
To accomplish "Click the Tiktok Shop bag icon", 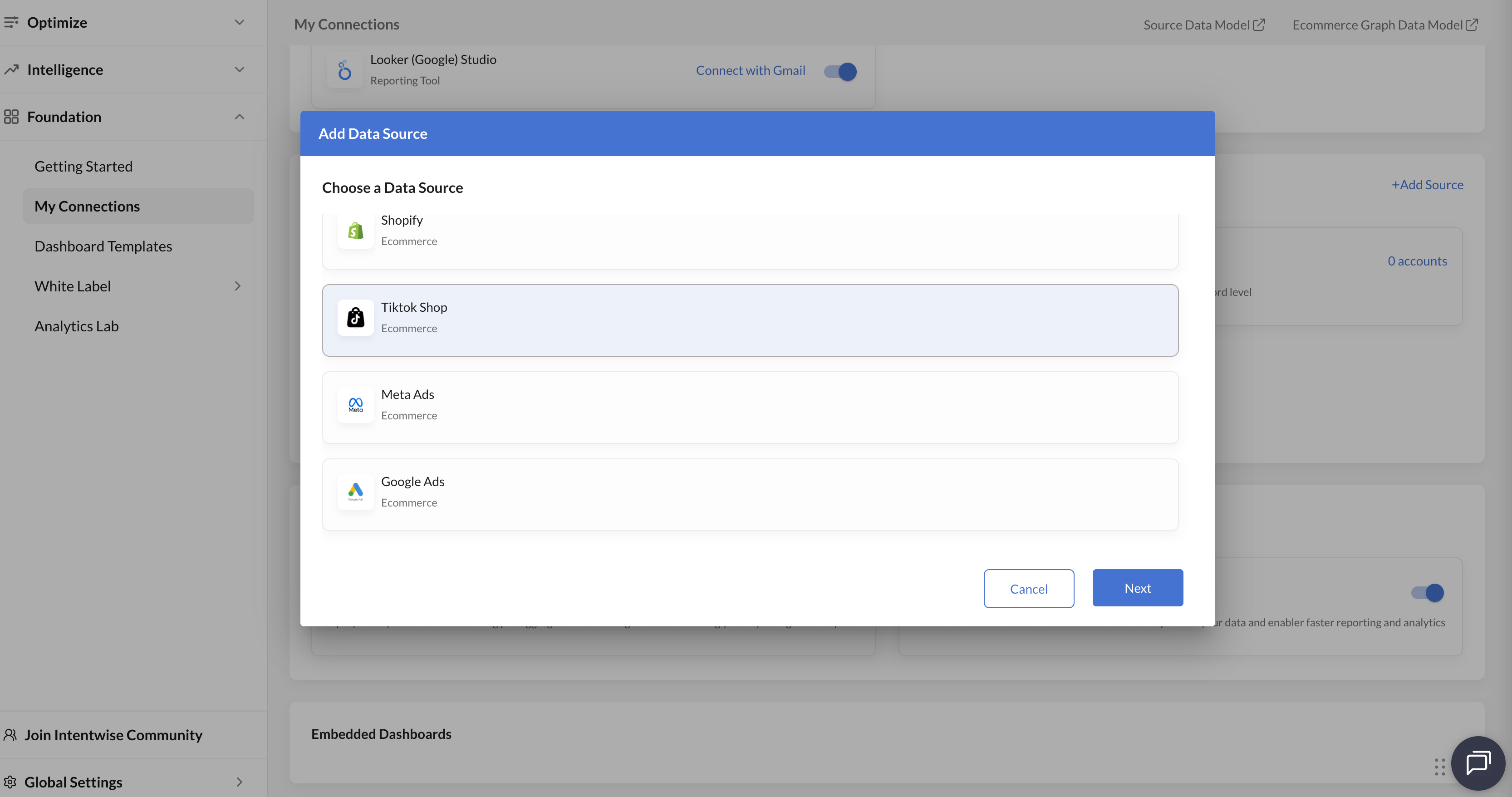I will point(356,318).
